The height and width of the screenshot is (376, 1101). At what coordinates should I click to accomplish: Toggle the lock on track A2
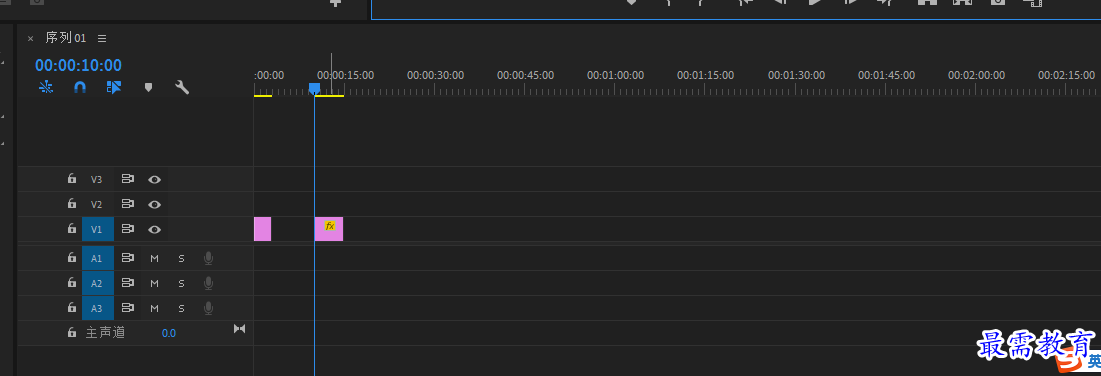point(72,283)
